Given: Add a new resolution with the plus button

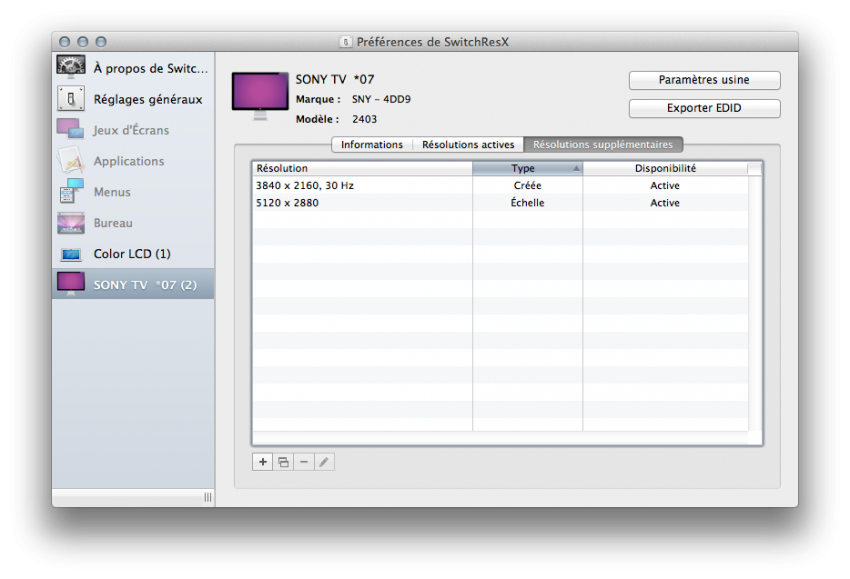Looking at the screenshot, I should pos(262,462).
